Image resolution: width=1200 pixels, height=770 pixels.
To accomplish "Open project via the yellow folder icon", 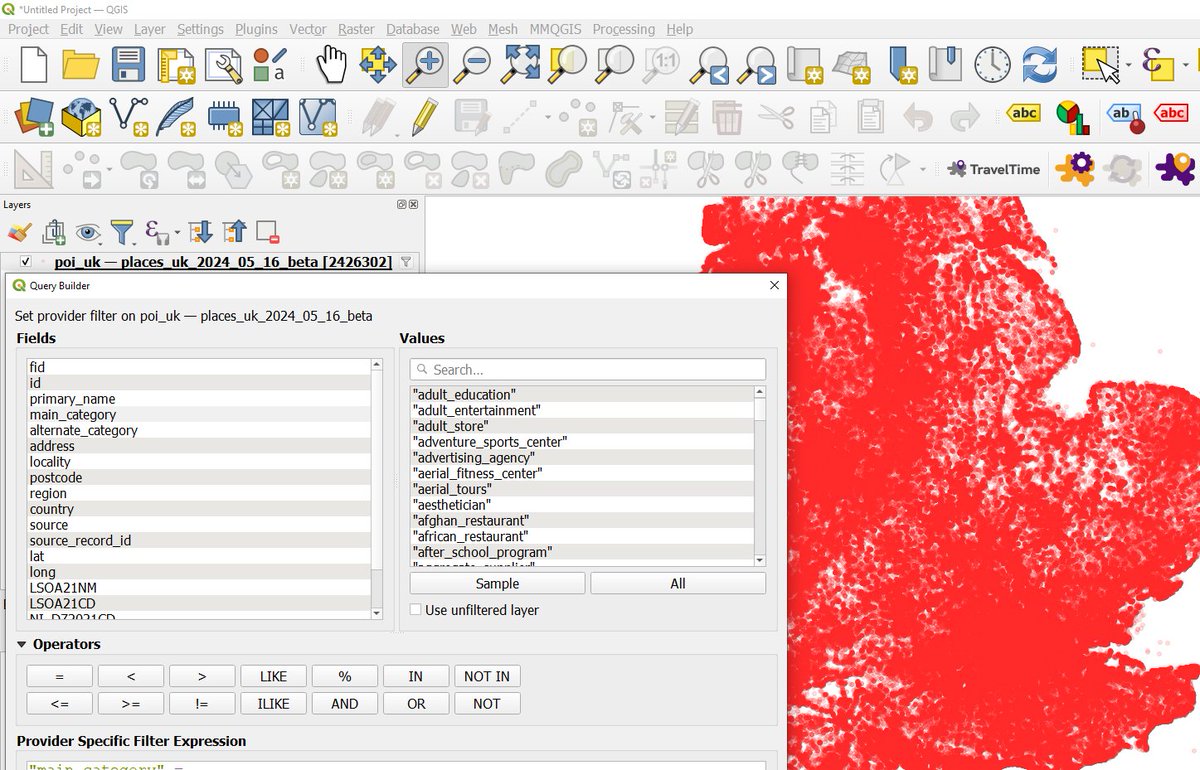I will 81,65.
